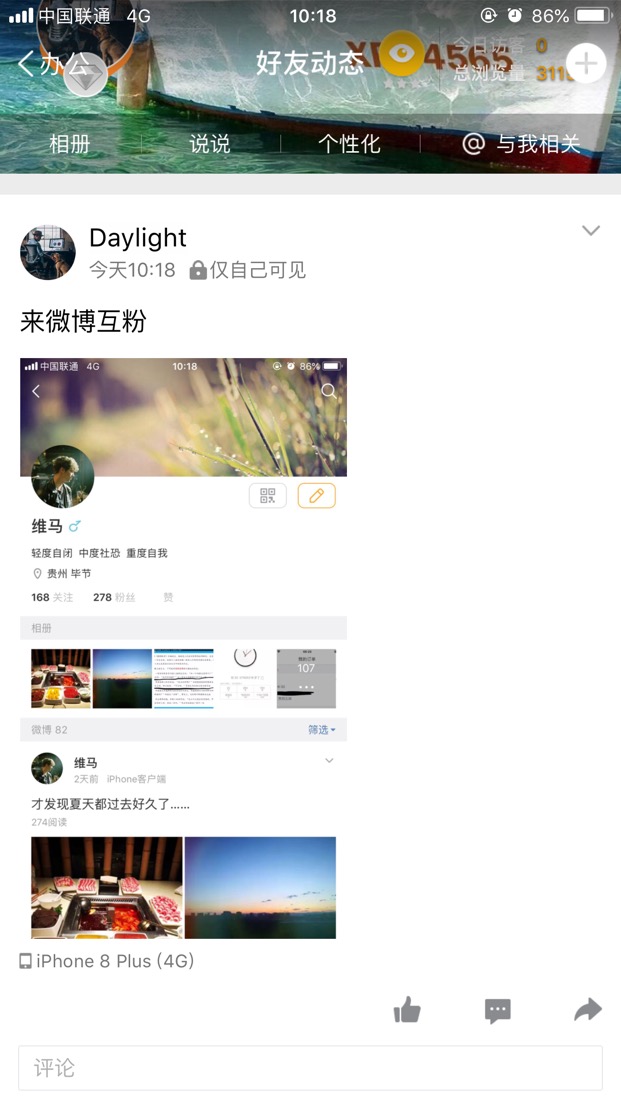
Task: Tap the plus icon to create post
Action: tap(586, 64)
